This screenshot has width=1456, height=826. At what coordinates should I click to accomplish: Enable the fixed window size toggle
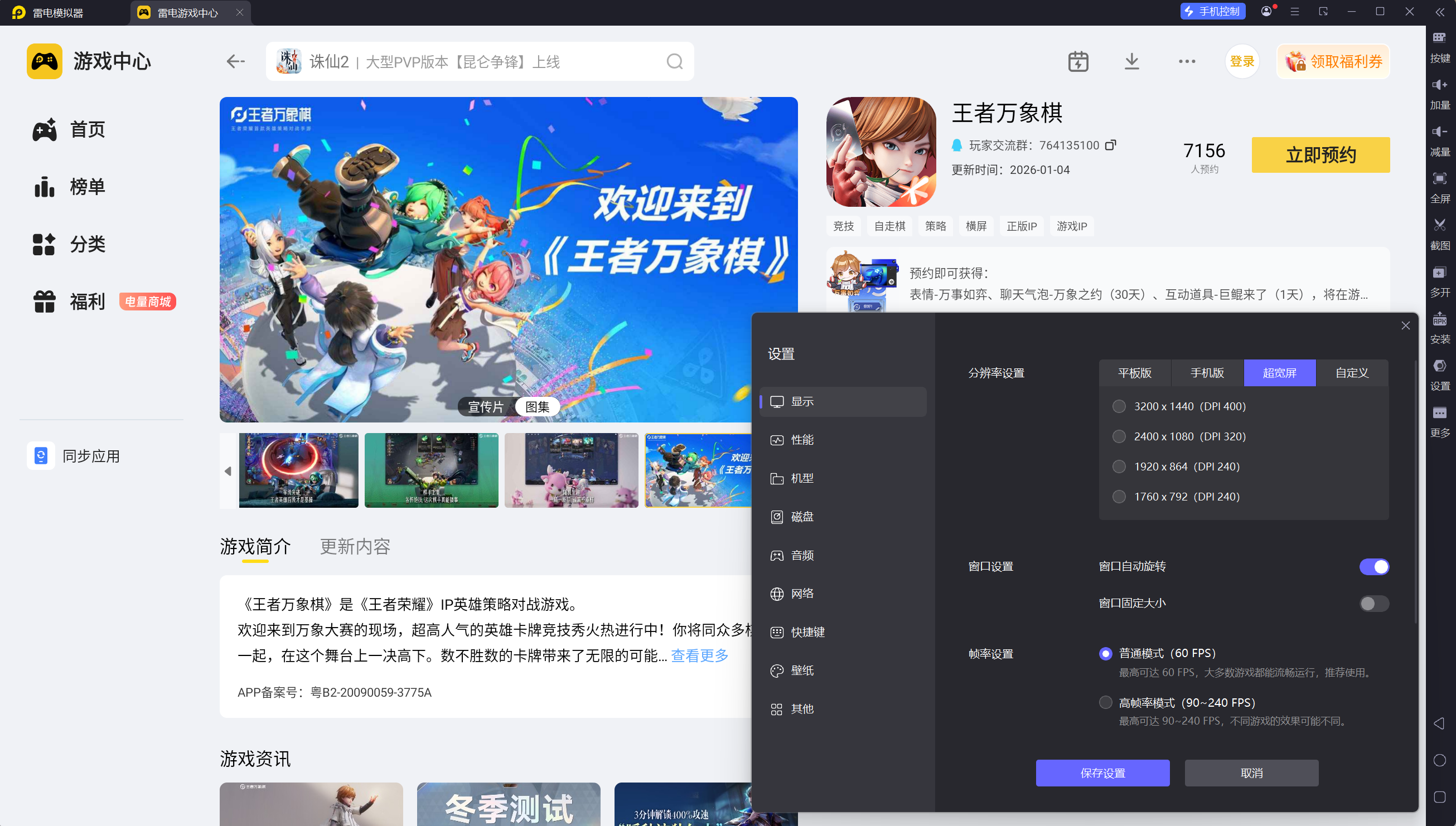[1373, 603]
